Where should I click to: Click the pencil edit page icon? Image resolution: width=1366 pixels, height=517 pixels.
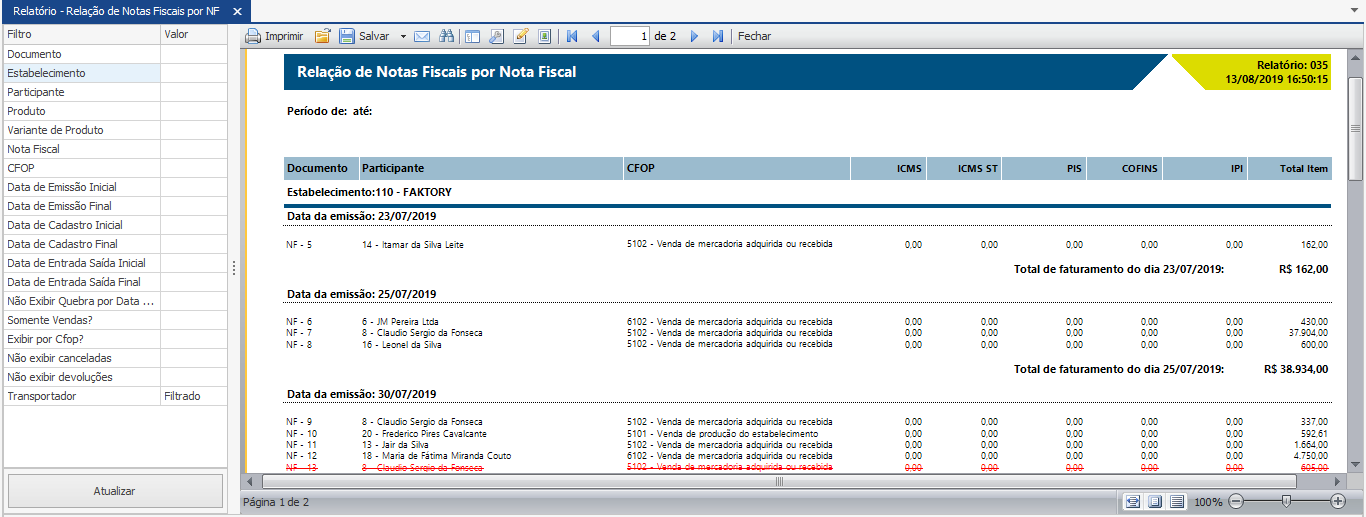point(520,36)
